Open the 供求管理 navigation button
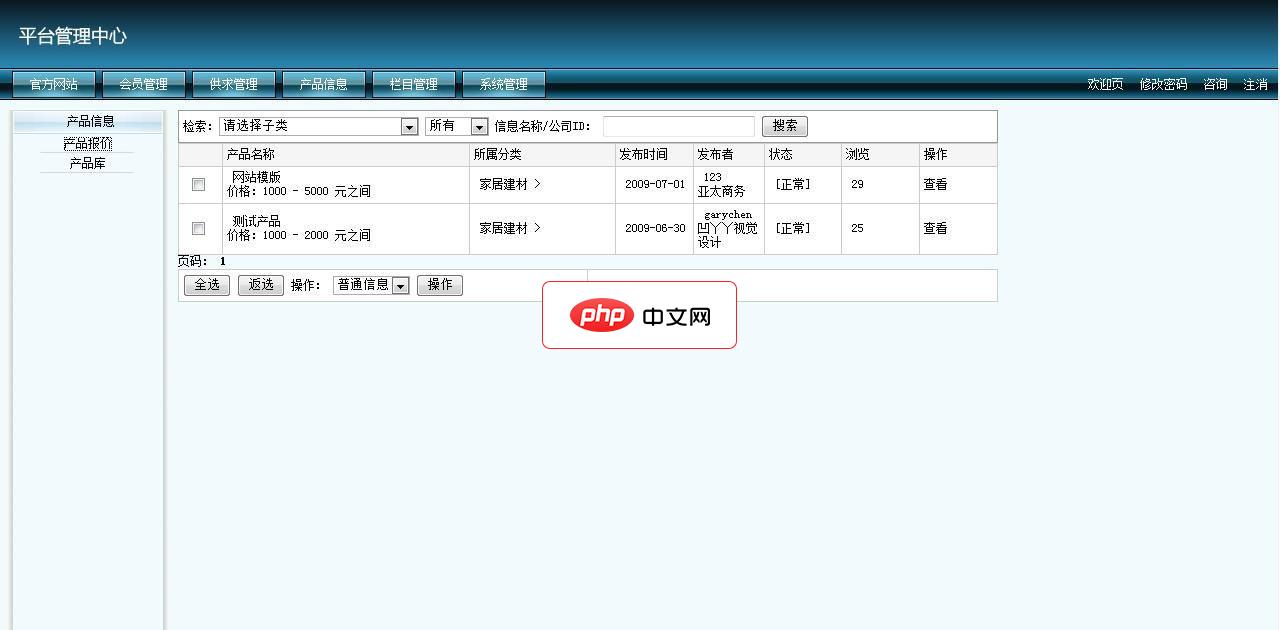The height and width of the screenshot is (630, 1280). [233, 84]
